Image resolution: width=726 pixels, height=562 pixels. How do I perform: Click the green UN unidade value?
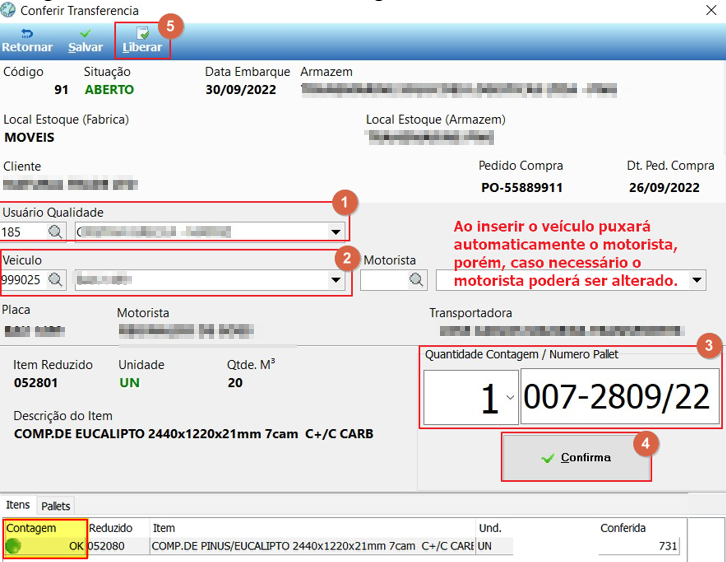[x=129, y=383]
